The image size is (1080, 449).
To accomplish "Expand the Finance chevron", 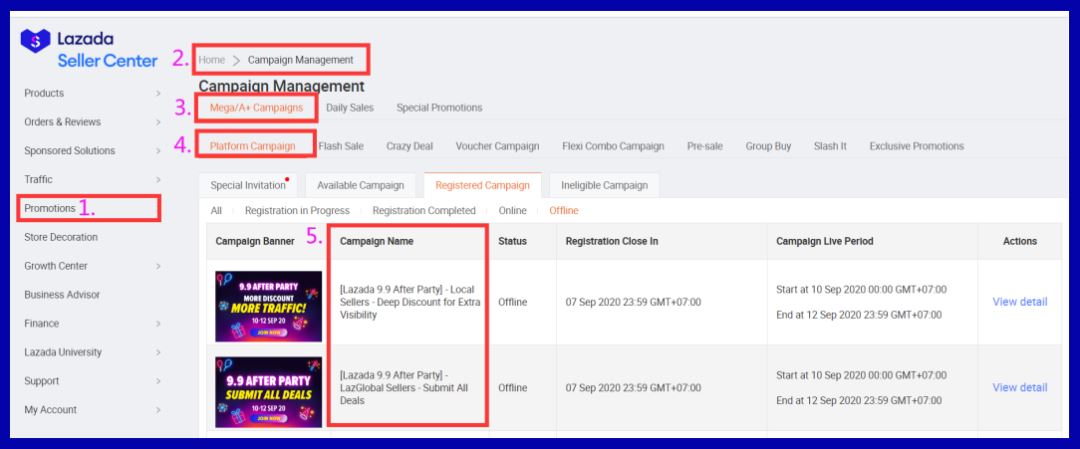I will [158, 324].
